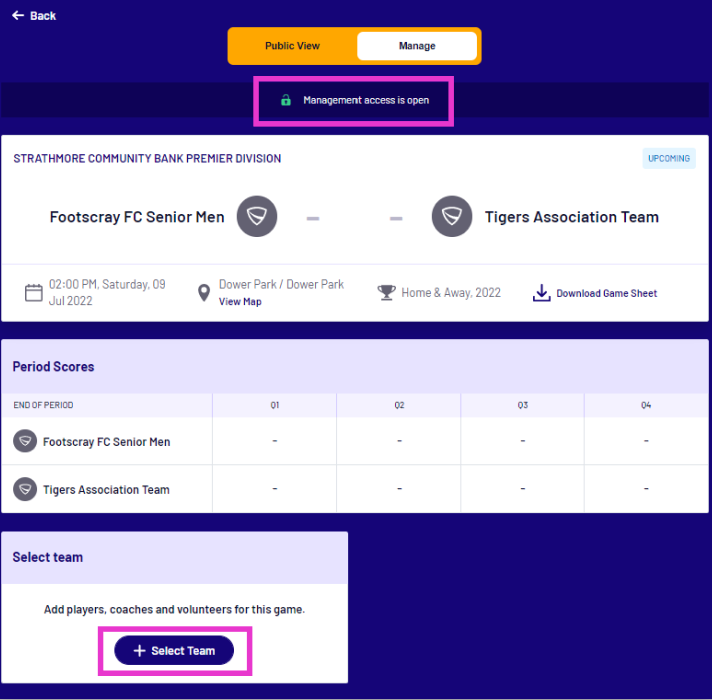Click the calendar date icon
712x700 pixels.
click(x=34, y=293)
